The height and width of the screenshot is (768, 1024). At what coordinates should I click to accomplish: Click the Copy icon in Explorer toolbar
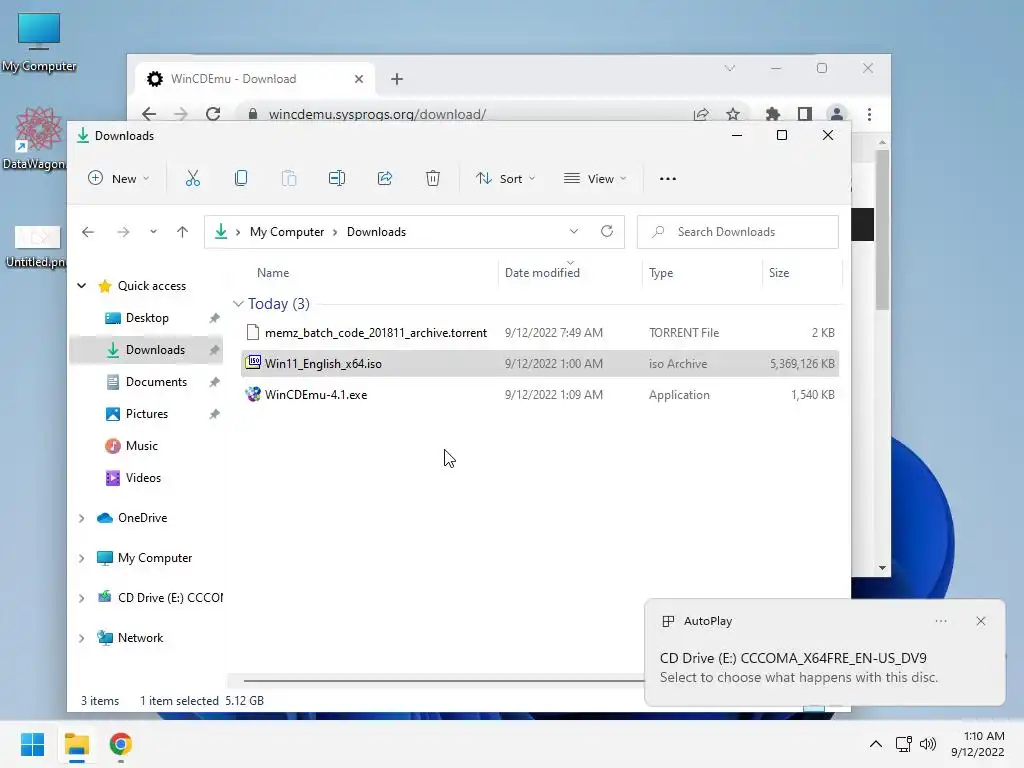coord(241,178)
